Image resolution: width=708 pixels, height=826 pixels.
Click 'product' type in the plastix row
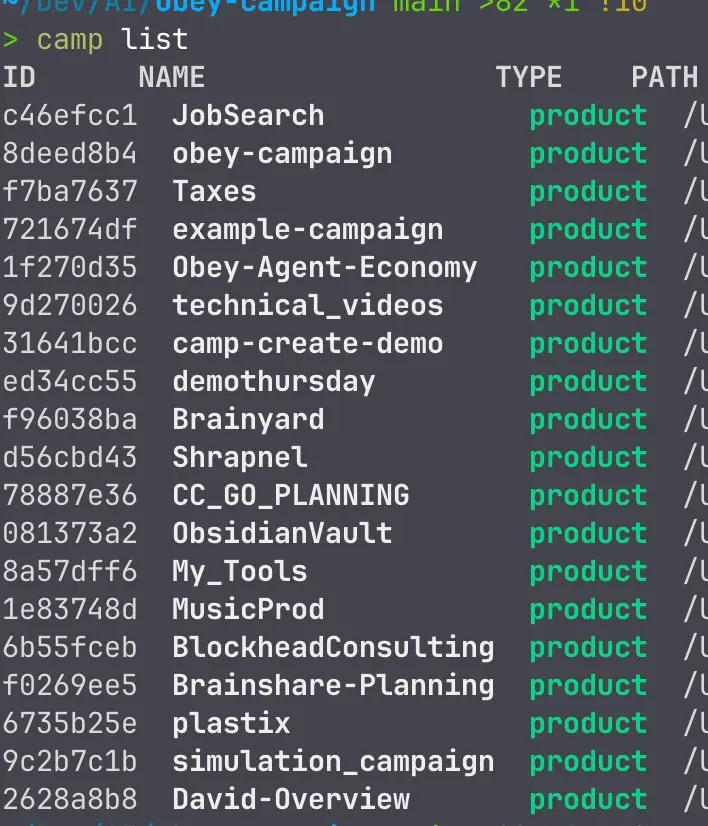click(588, 725)
